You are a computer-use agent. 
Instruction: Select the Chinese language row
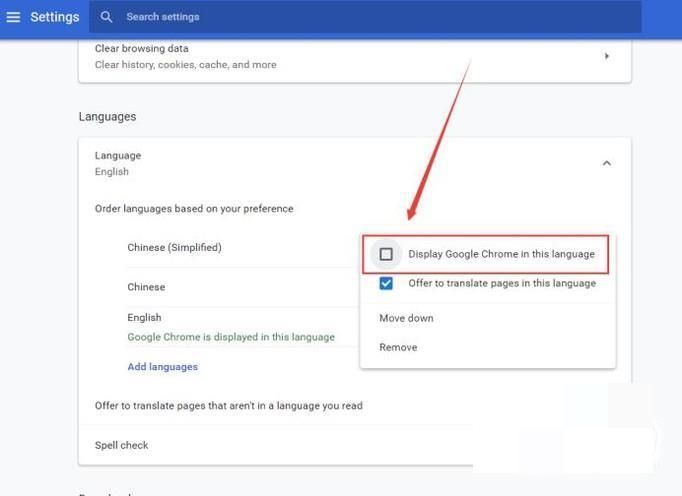click(x=244, y=287)
